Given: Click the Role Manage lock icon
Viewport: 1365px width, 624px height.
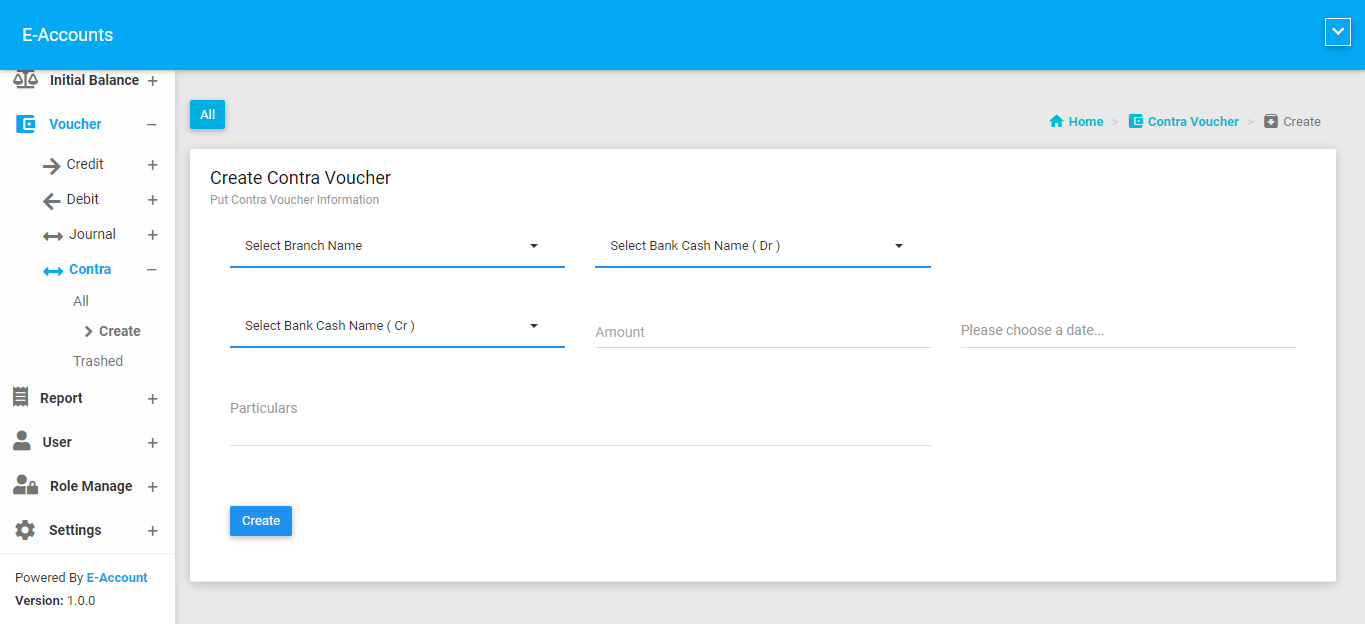Looking at the screenshot, I should 25,485.
